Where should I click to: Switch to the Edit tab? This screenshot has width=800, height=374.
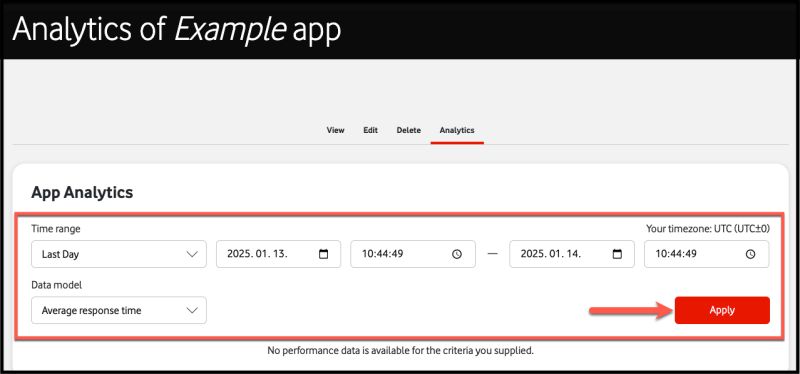[370, 130]
